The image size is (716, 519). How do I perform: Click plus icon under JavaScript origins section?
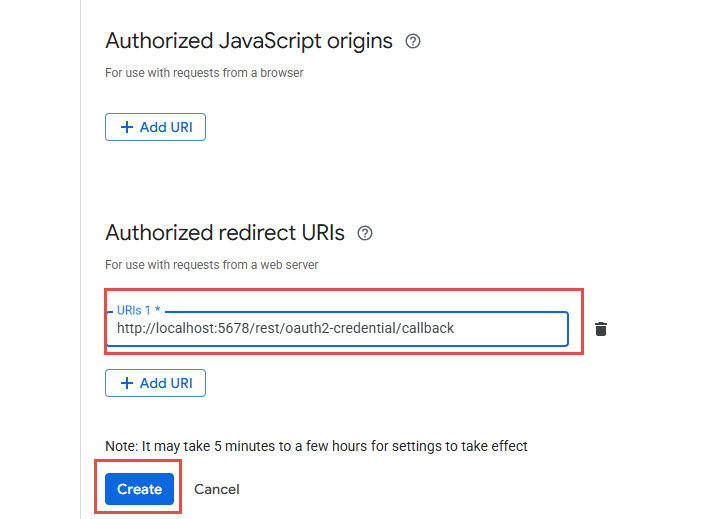[x=126, y=127]
